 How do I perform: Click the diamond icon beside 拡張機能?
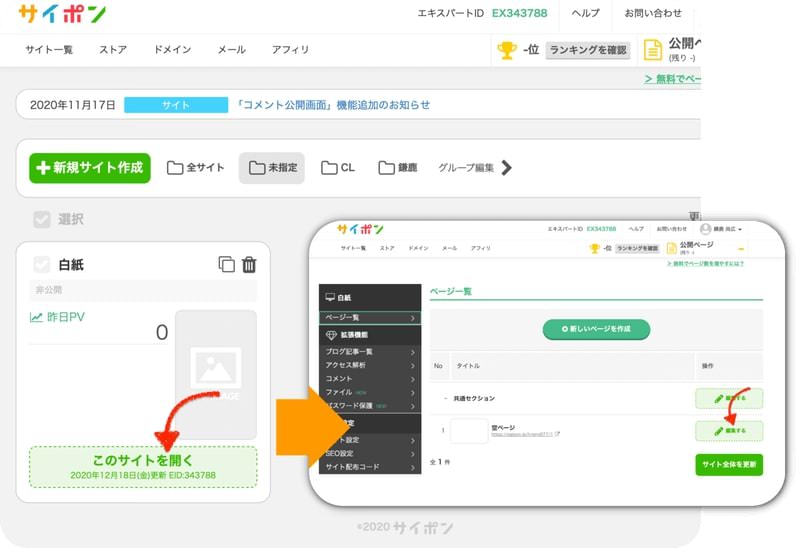click(331, 335)
